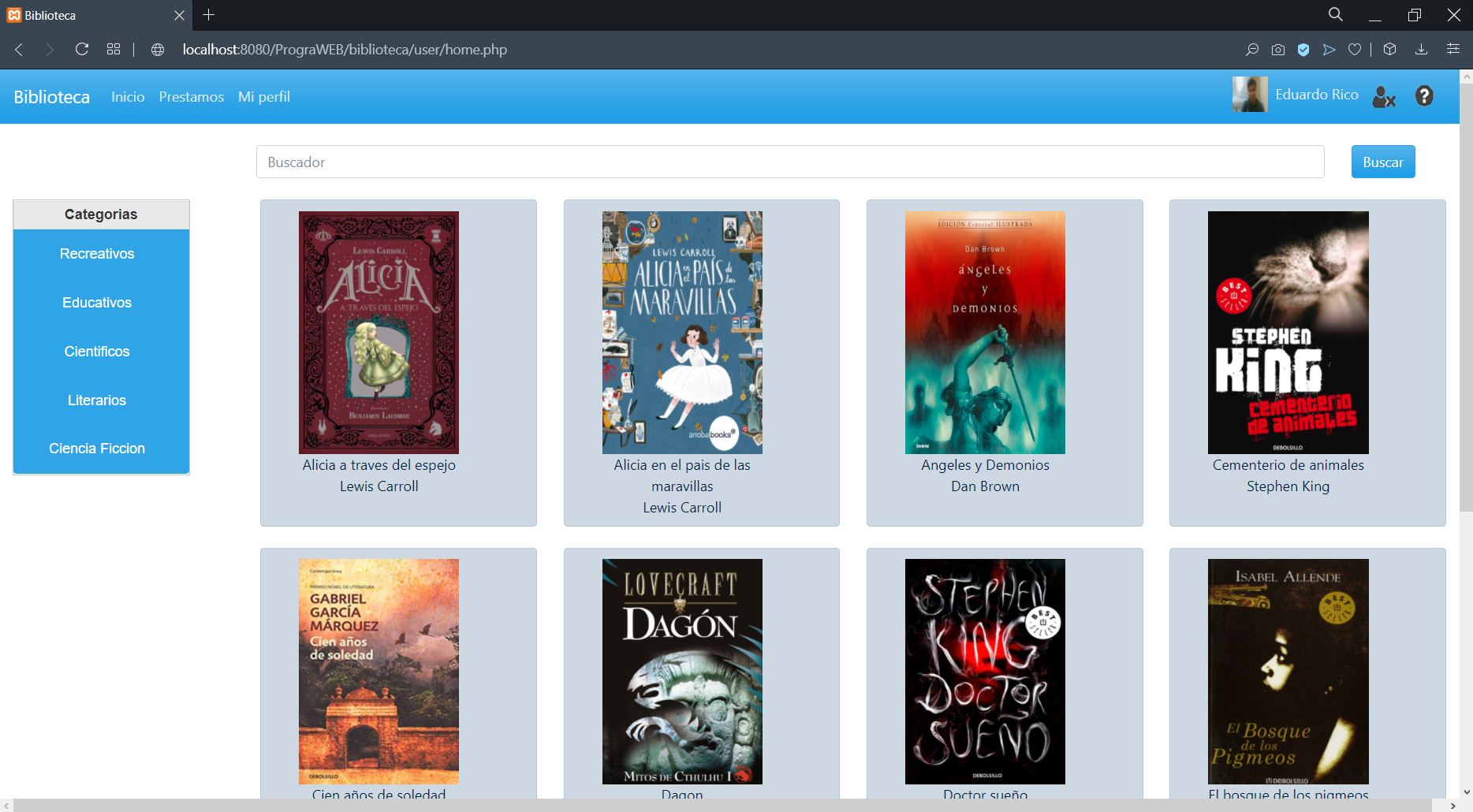Open the speed dial grid icon
This screenshot has width=1473, height=812.
click(x=114, y=50)
